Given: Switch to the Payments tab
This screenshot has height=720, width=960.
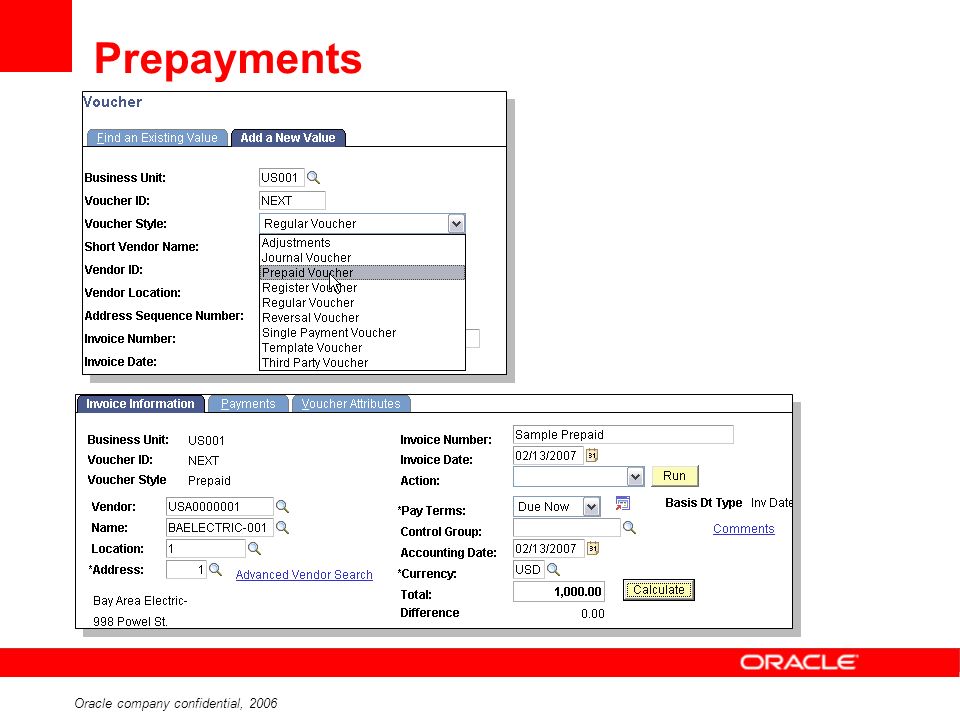Looking at the screenshot, I should [x=248, y=404].
